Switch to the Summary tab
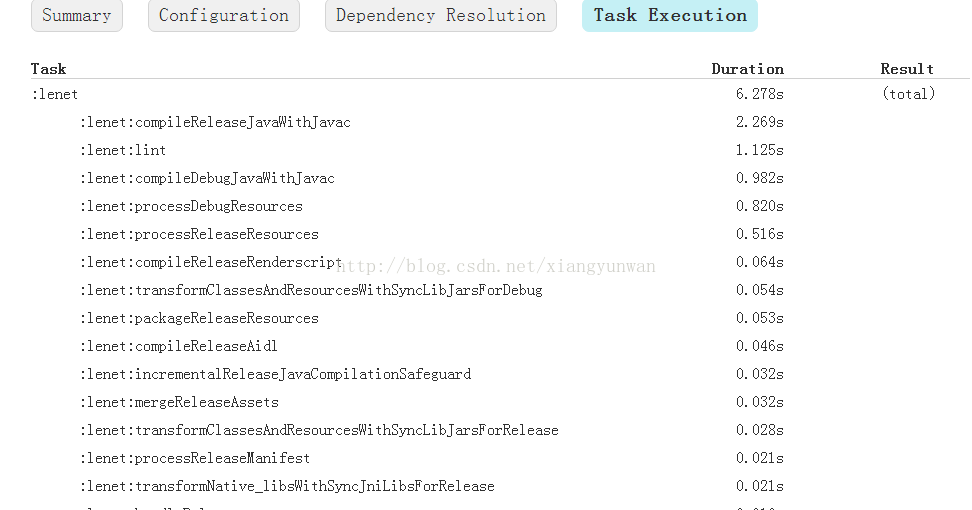The image size is (972, 510). [77, 16]
